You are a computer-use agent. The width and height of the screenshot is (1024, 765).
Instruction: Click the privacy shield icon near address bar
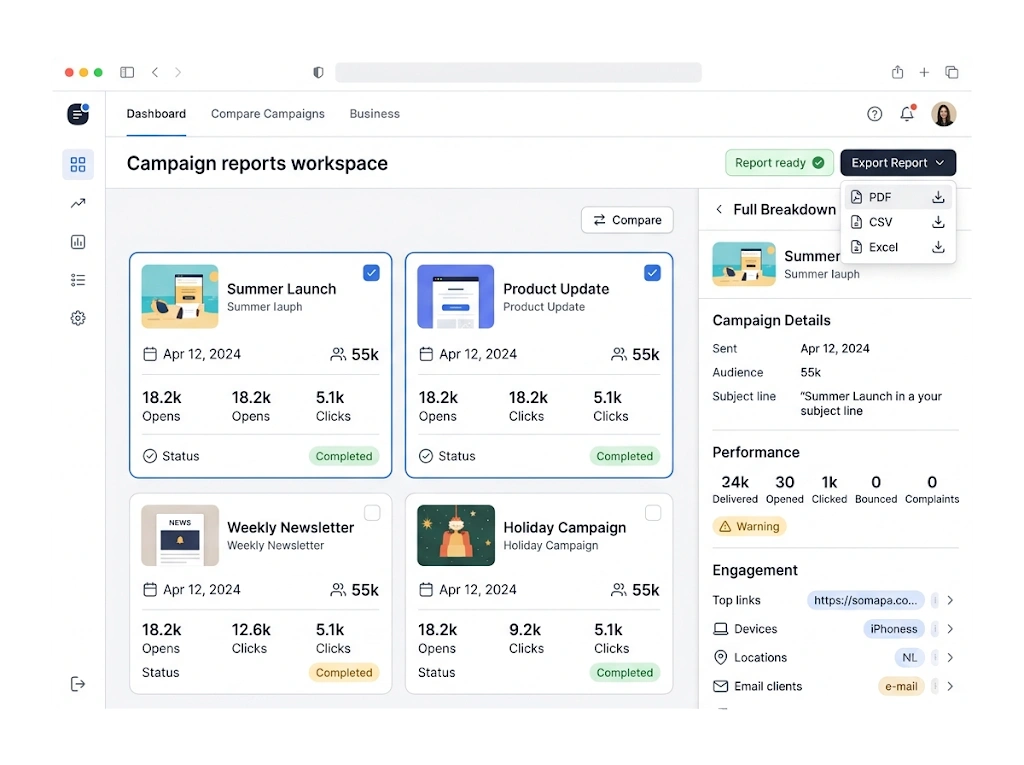(x=318, y=72)
